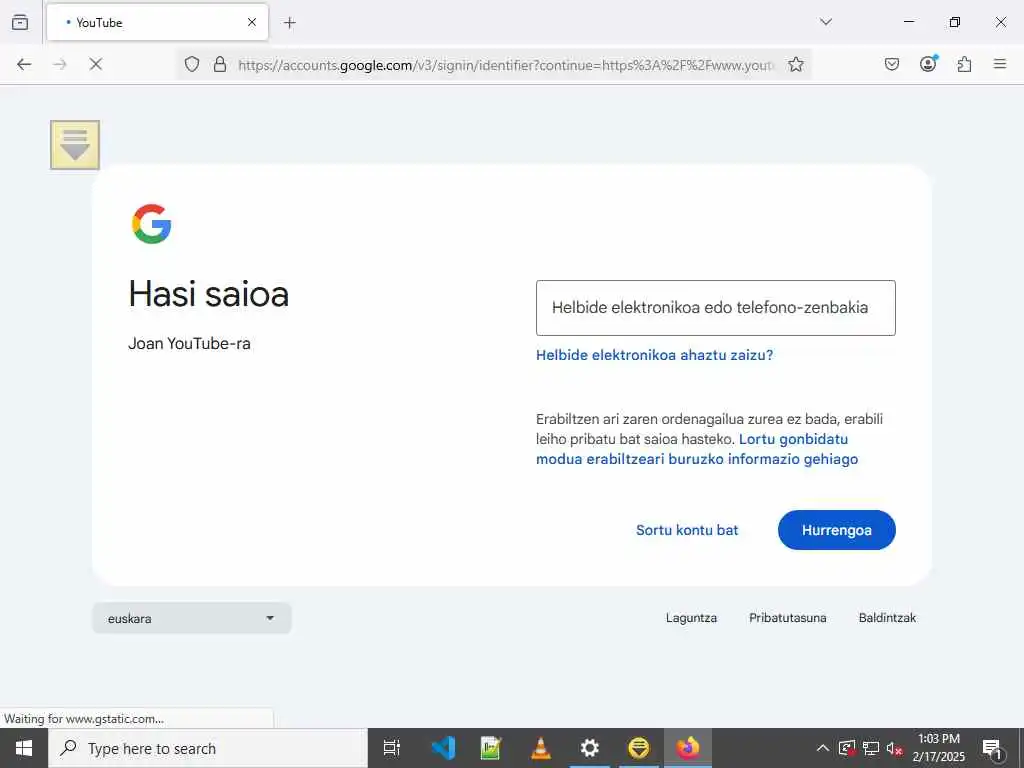Open 'Lortu gonbidatu modua' information link
The width and height of the screenshot is (1024, 768).
(697, 449)
